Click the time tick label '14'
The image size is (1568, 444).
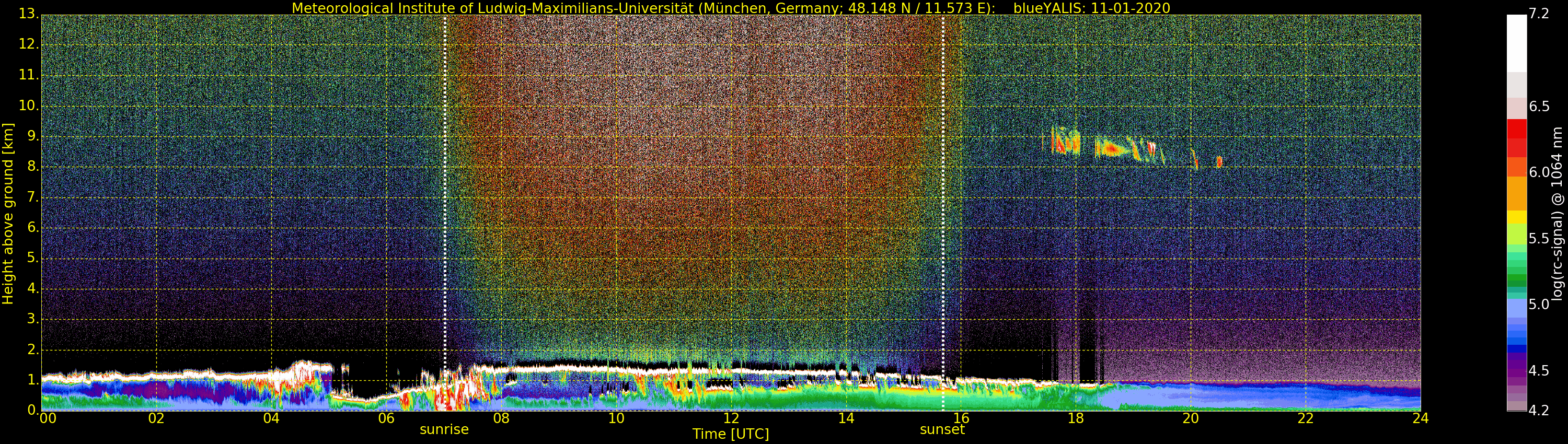(846, 418)
